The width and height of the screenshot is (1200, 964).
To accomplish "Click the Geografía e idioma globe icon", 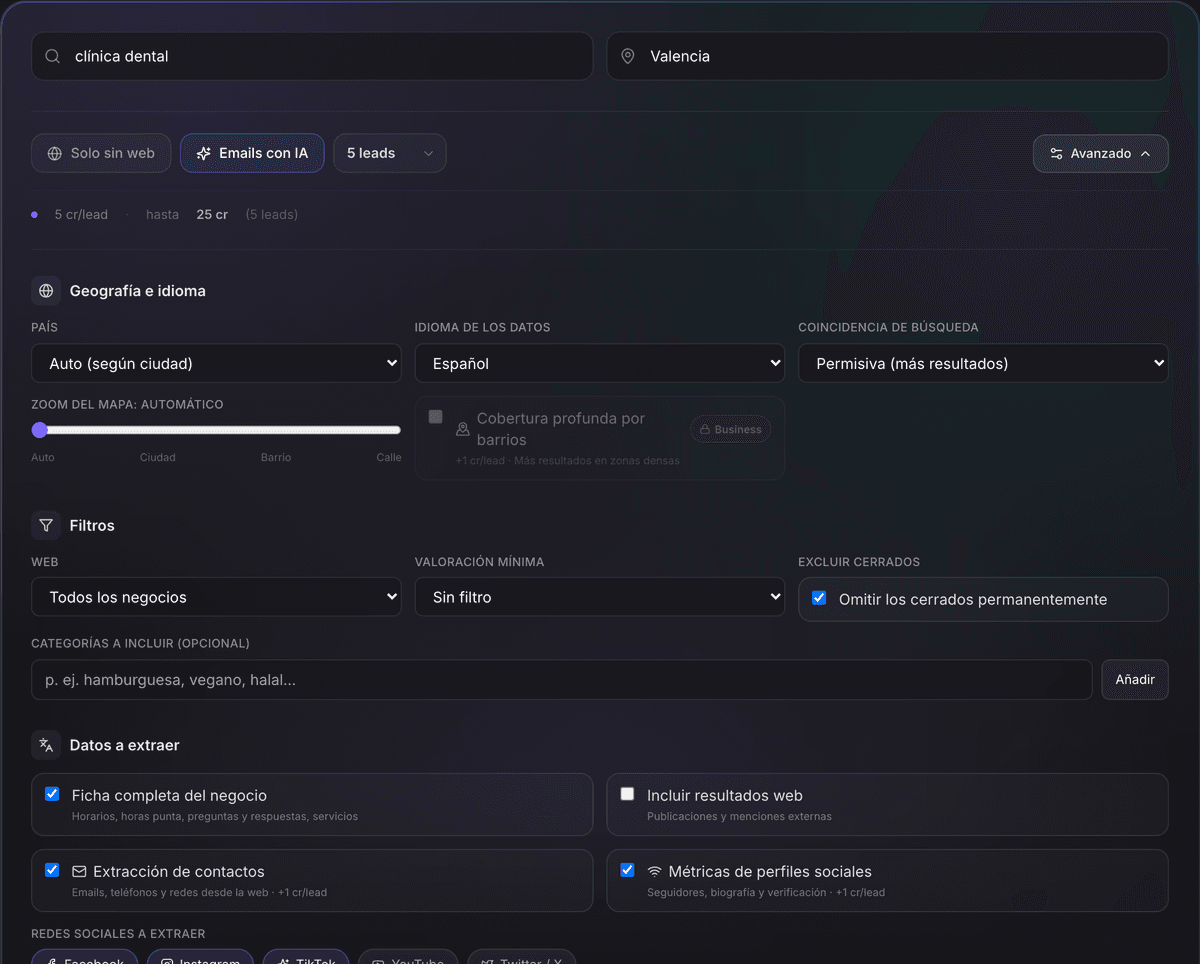I will (x=46, y=291).
